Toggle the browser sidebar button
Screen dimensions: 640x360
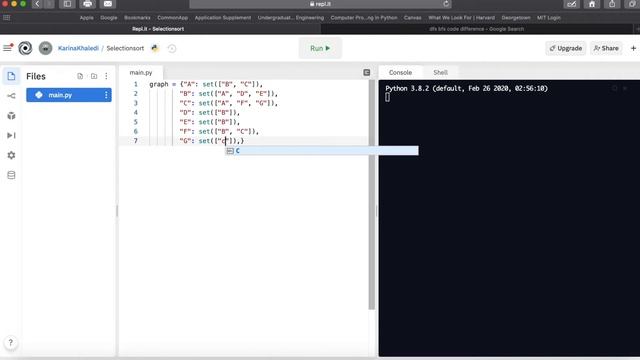tap(67, 4)
